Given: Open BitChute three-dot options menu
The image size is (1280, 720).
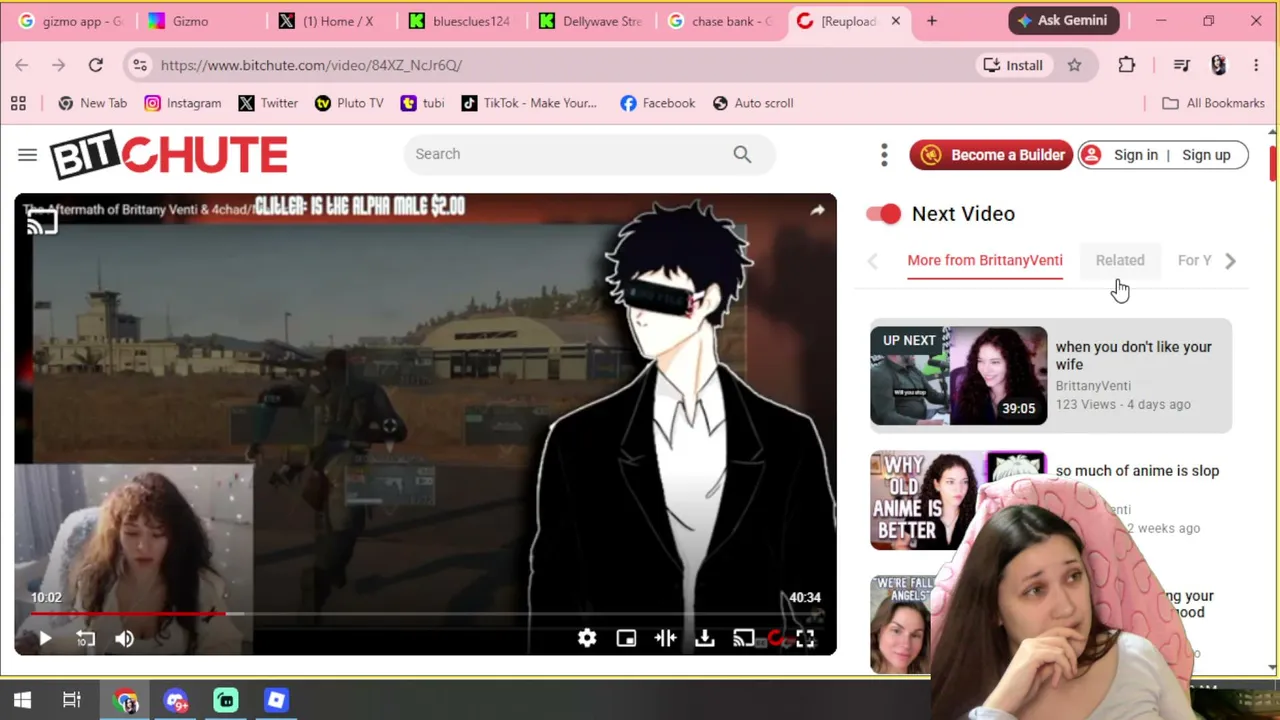Looking at the screenshot, I should click(884, 155).
